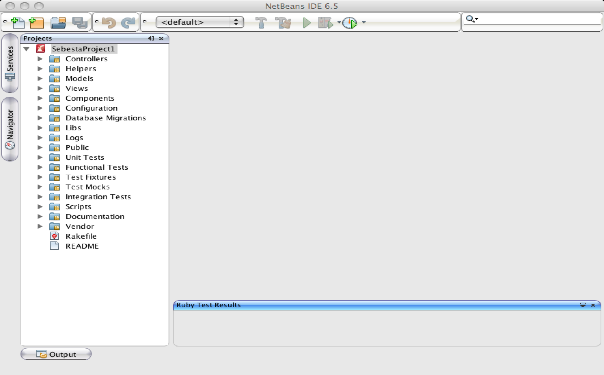
Task: Select the Functional Tests tree label
Action: pyautogui.click(x=97, y=167)
